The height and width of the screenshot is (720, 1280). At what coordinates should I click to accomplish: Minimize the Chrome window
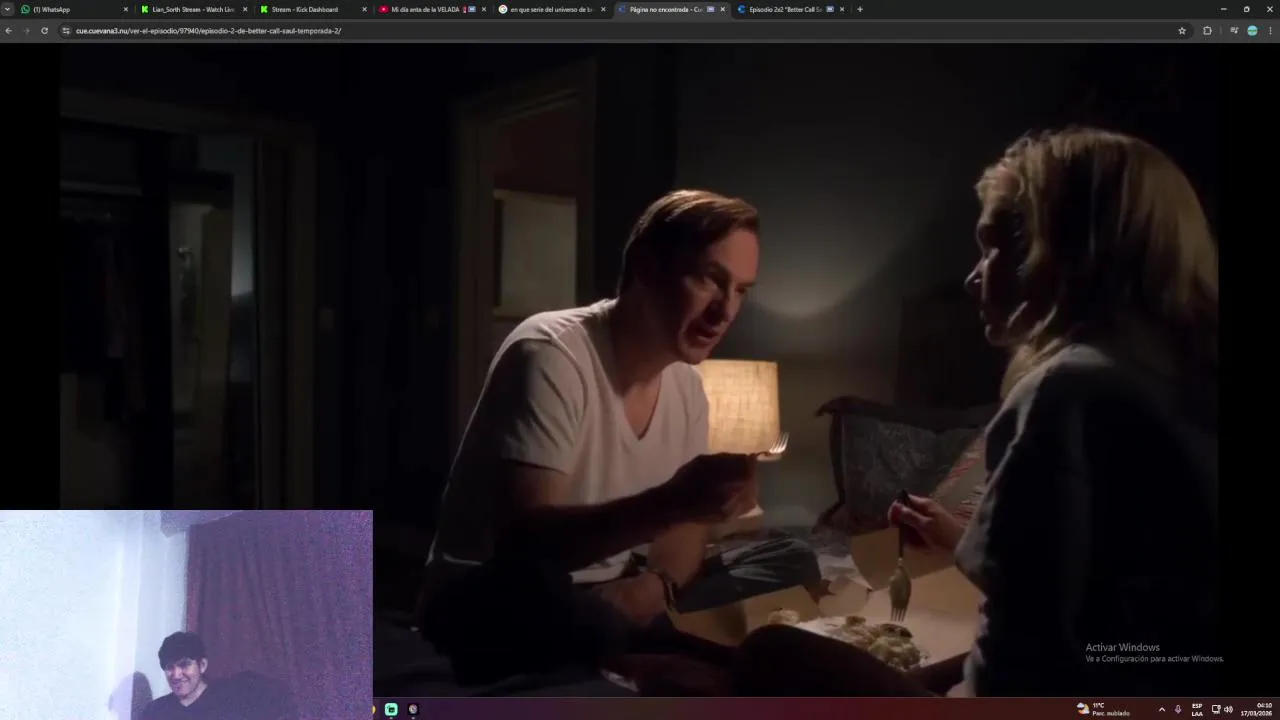1223,9
